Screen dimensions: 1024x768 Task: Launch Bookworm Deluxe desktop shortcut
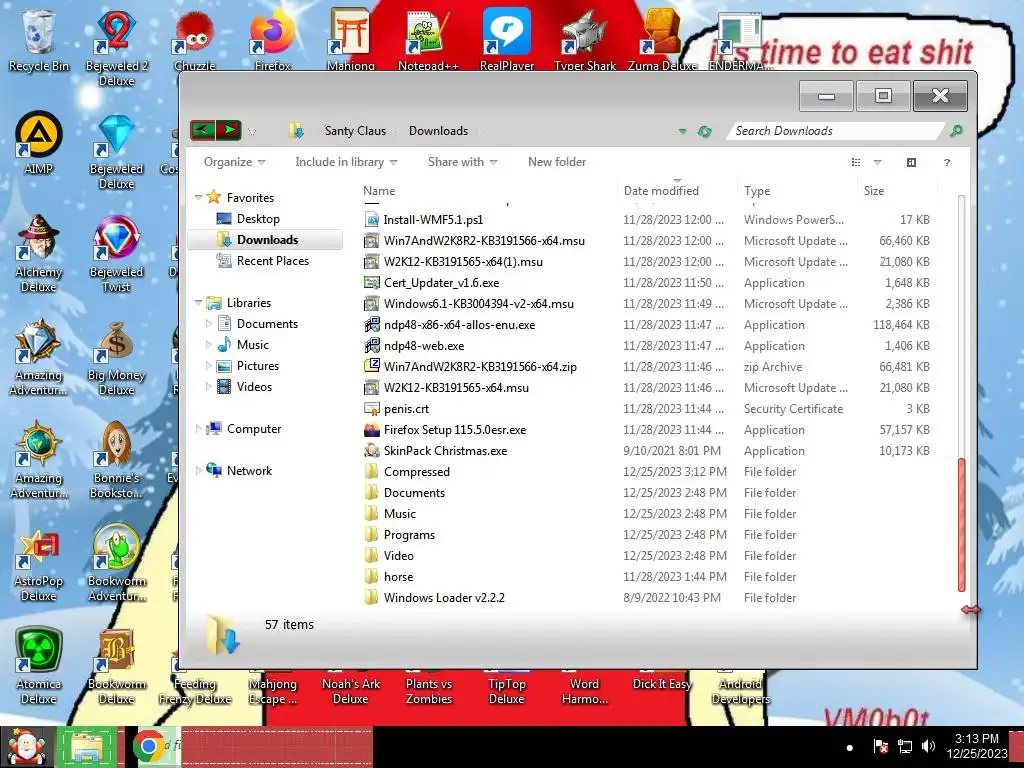116,666
